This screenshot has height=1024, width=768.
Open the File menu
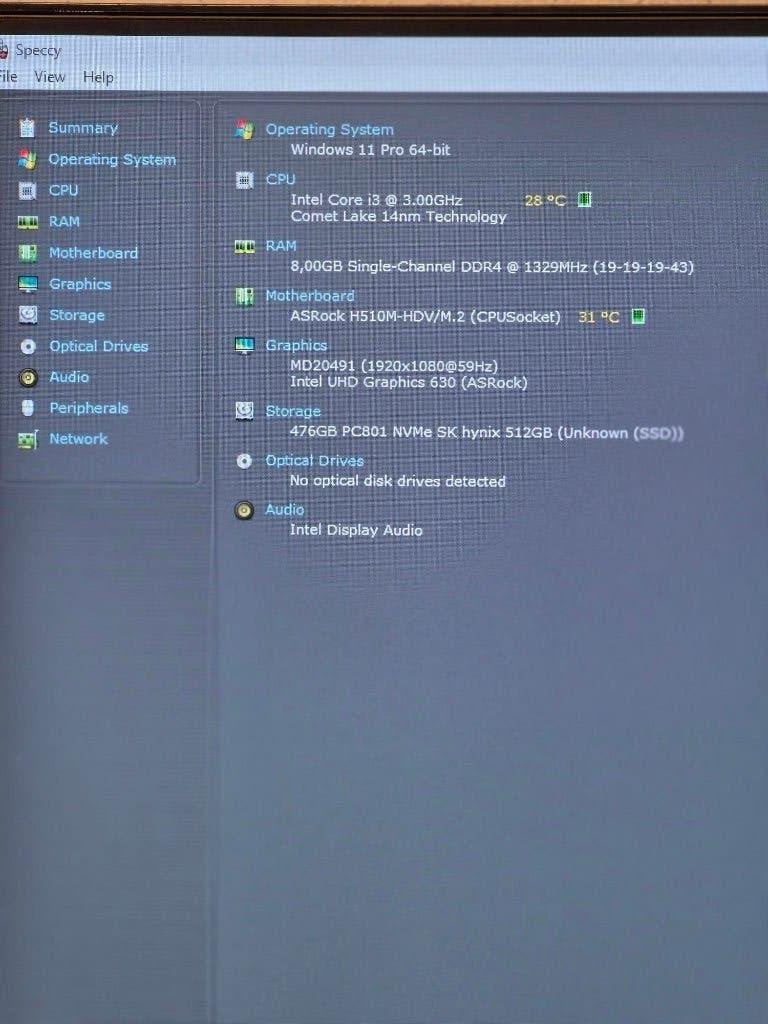(8, 76)
